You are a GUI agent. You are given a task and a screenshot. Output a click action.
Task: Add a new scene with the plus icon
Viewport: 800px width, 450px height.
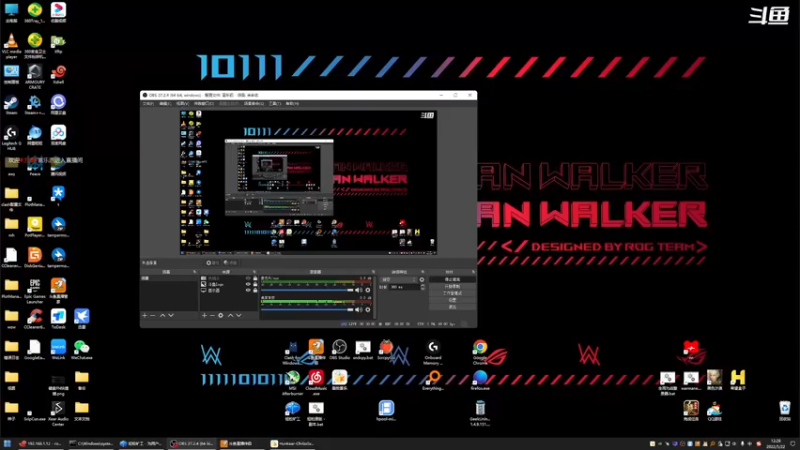(x=145, y=316)
